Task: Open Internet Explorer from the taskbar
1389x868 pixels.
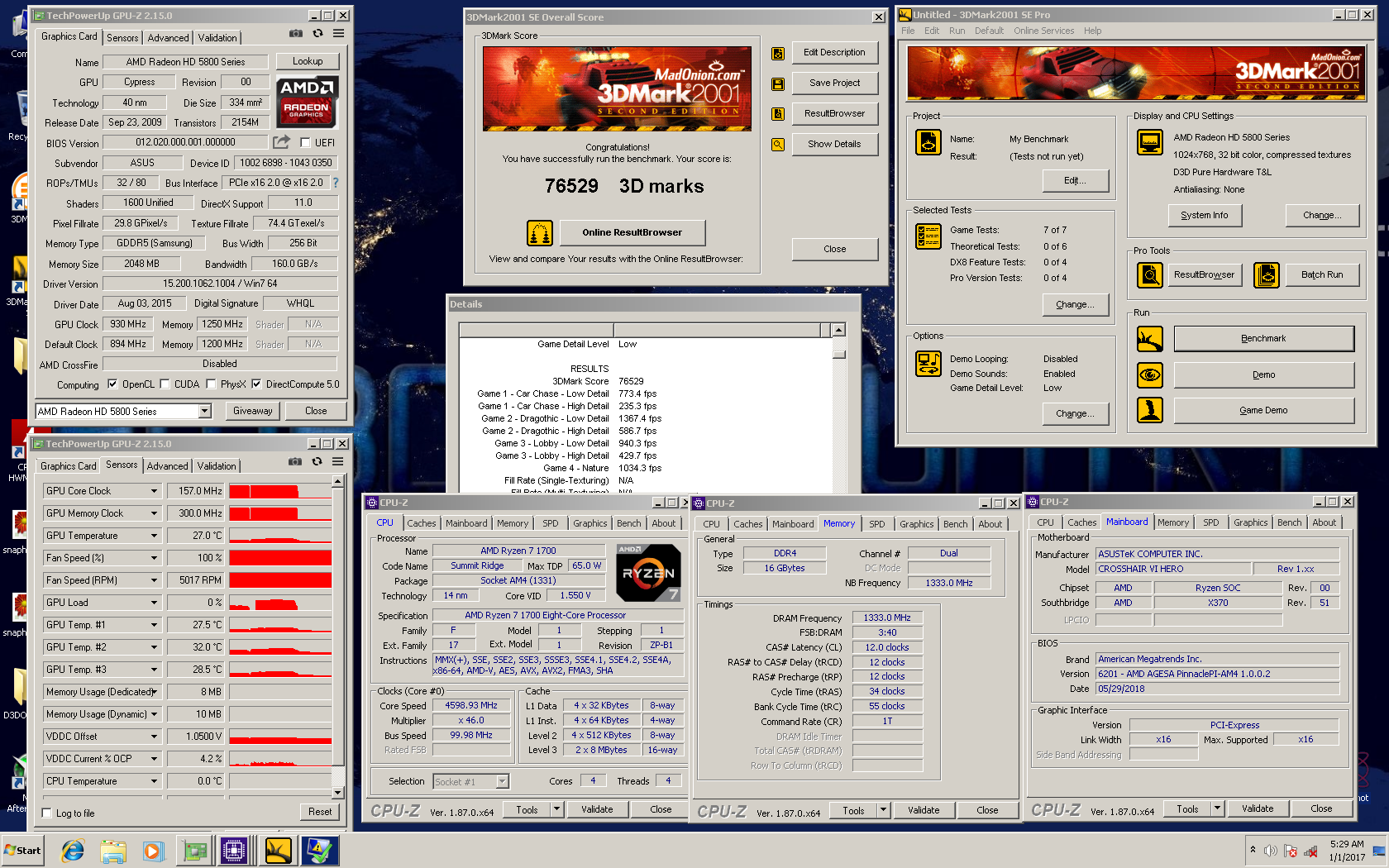Action: coord(74,850)
